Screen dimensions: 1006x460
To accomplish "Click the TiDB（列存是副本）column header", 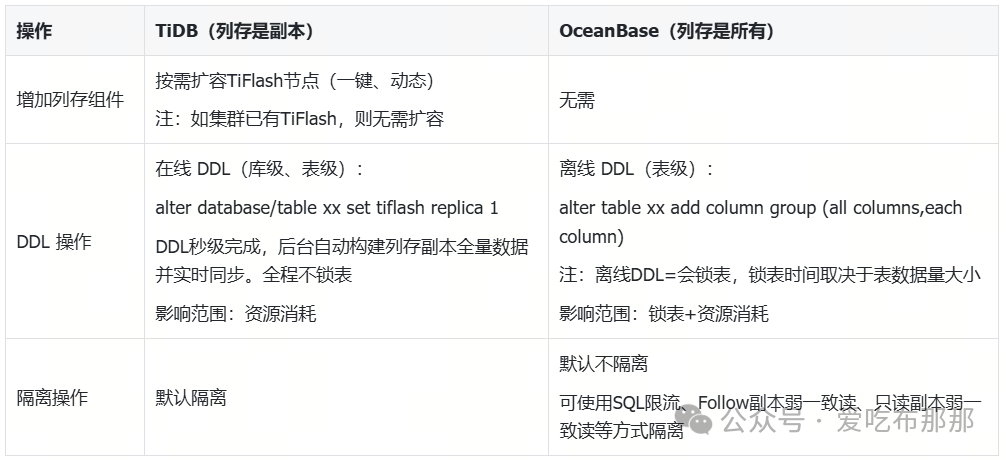I will 235,31.
